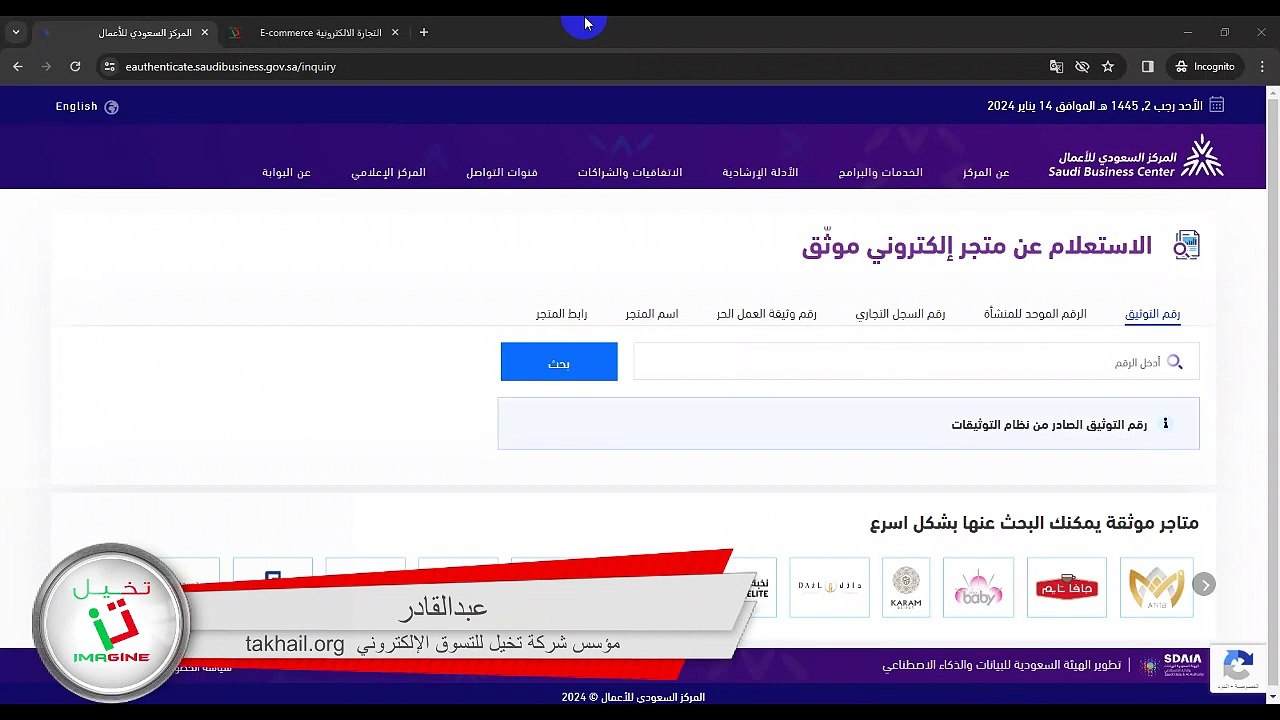Screen dimensions: 1280x720
Task: Translate this page icon
Action: (x=1056, y=66)
